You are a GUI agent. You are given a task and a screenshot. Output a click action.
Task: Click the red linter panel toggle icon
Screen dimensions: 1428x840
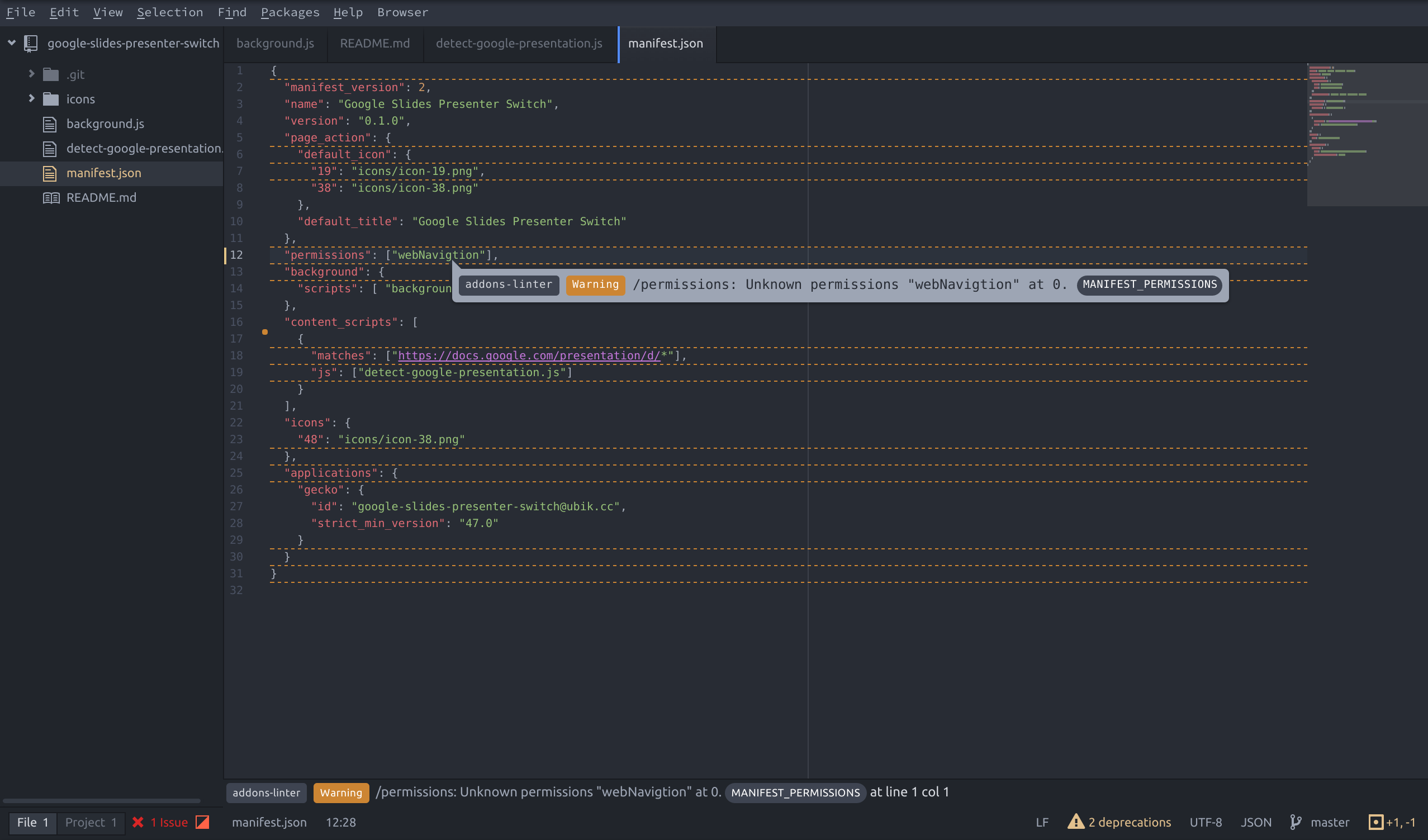click(202, 823)
